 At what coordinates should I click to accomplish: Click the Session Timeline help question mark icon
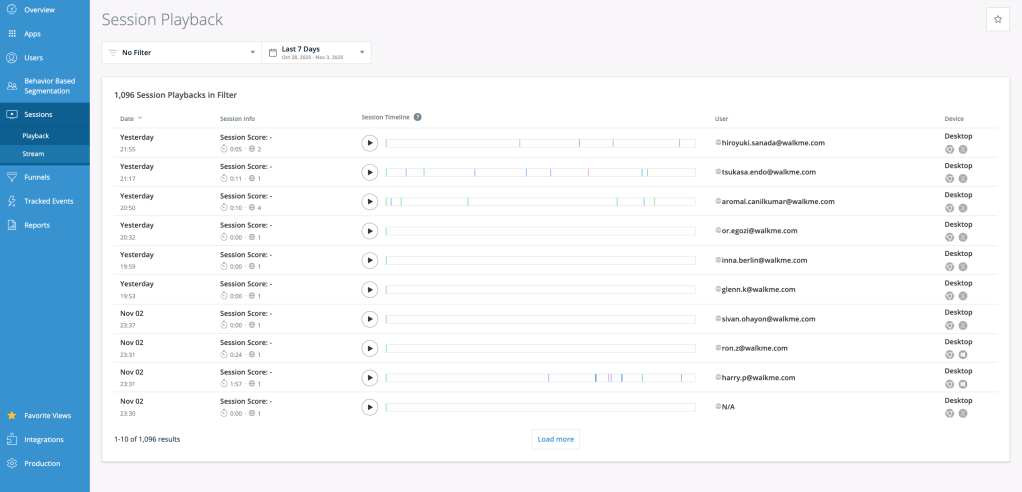coord(418,117)
